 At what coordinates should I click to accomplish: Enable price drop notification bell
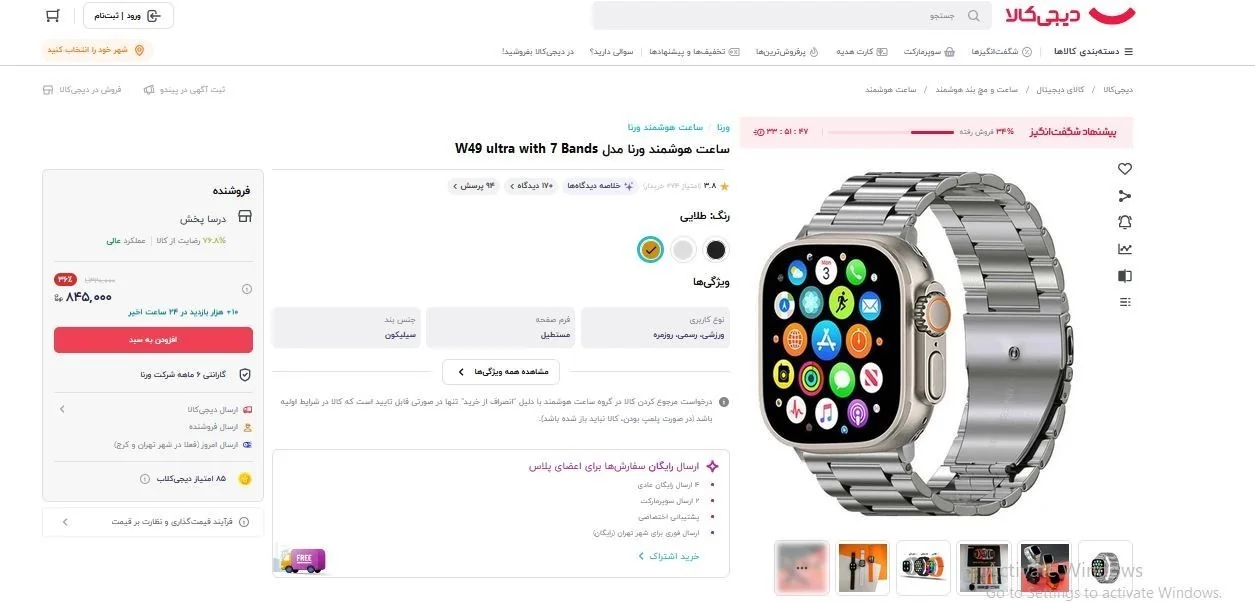click(x=1125, y=222)
